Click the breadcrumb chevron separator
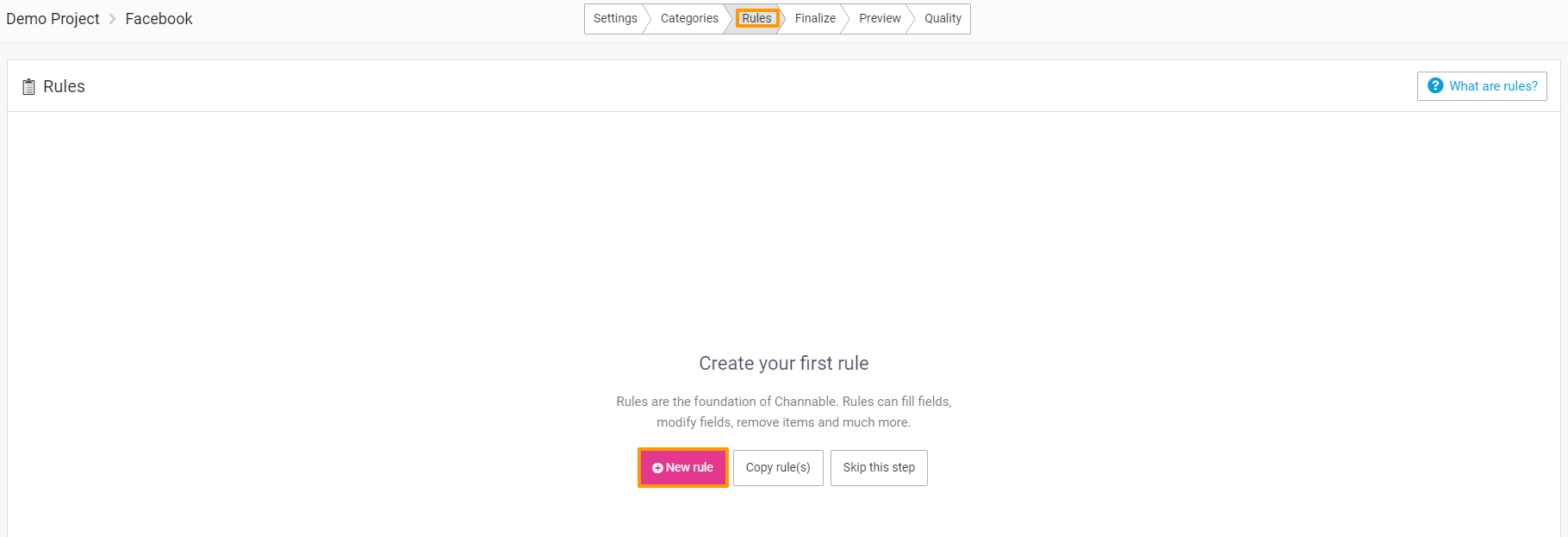The image size is (1568, 537). pyautogui.click(x=112, y=19)
